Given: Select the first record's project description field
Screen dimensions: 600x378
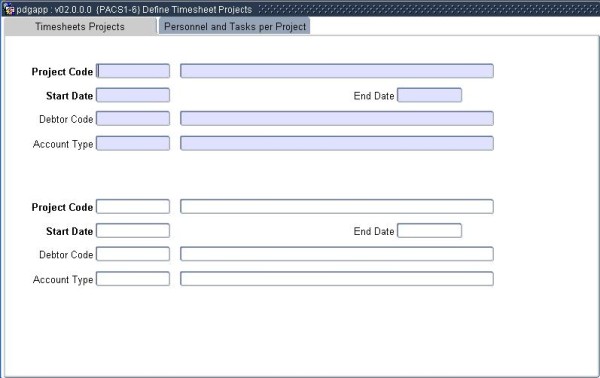Looking at the screenshot, I should 337,71.
